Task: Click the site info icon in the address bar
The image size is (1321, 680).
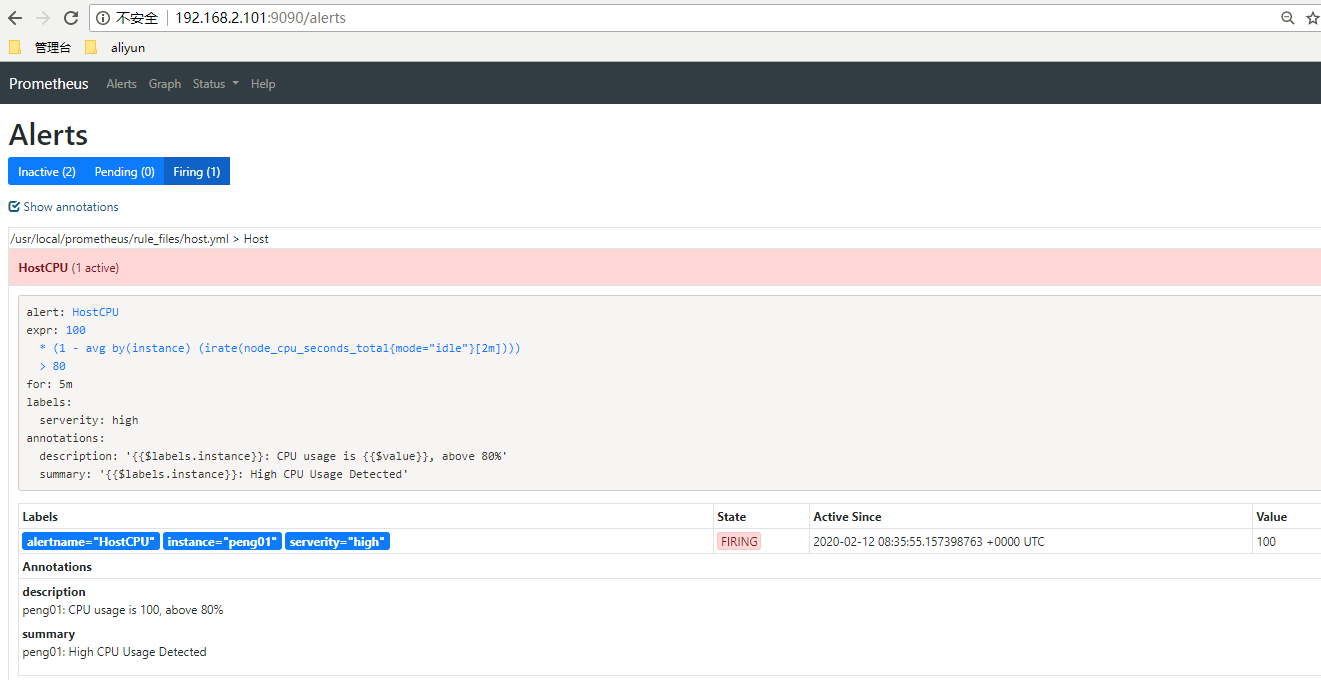Action: [103, 18]
